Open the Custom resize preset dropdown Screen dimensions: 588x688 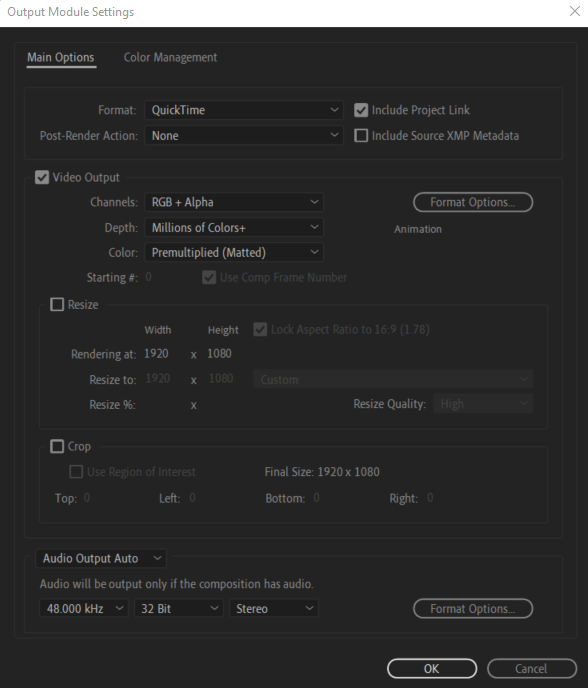393,379
